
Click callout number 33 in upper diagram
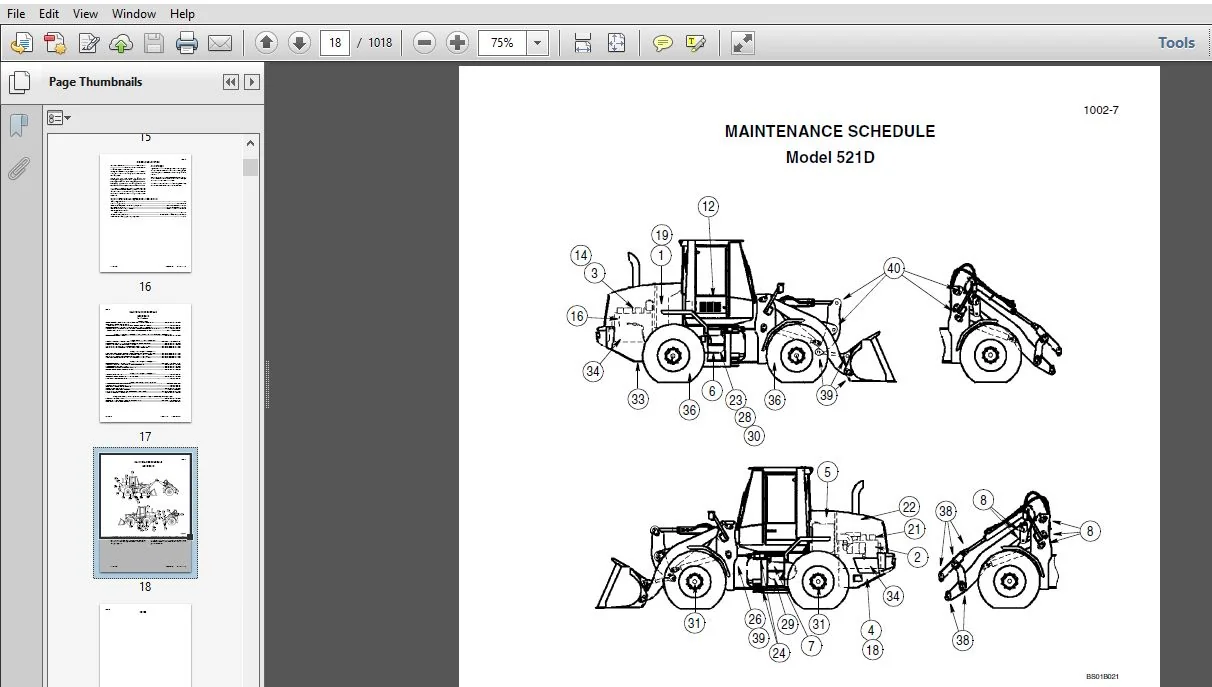(x=638, y=399)
